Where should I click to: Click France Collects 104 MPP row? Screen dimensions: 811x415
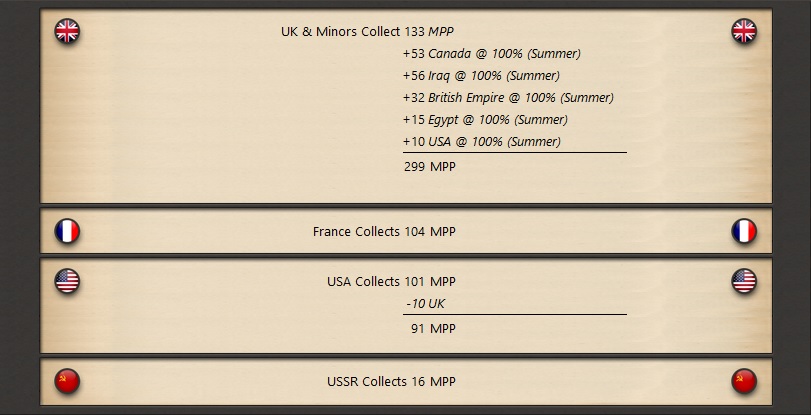[x=406, y=231]
